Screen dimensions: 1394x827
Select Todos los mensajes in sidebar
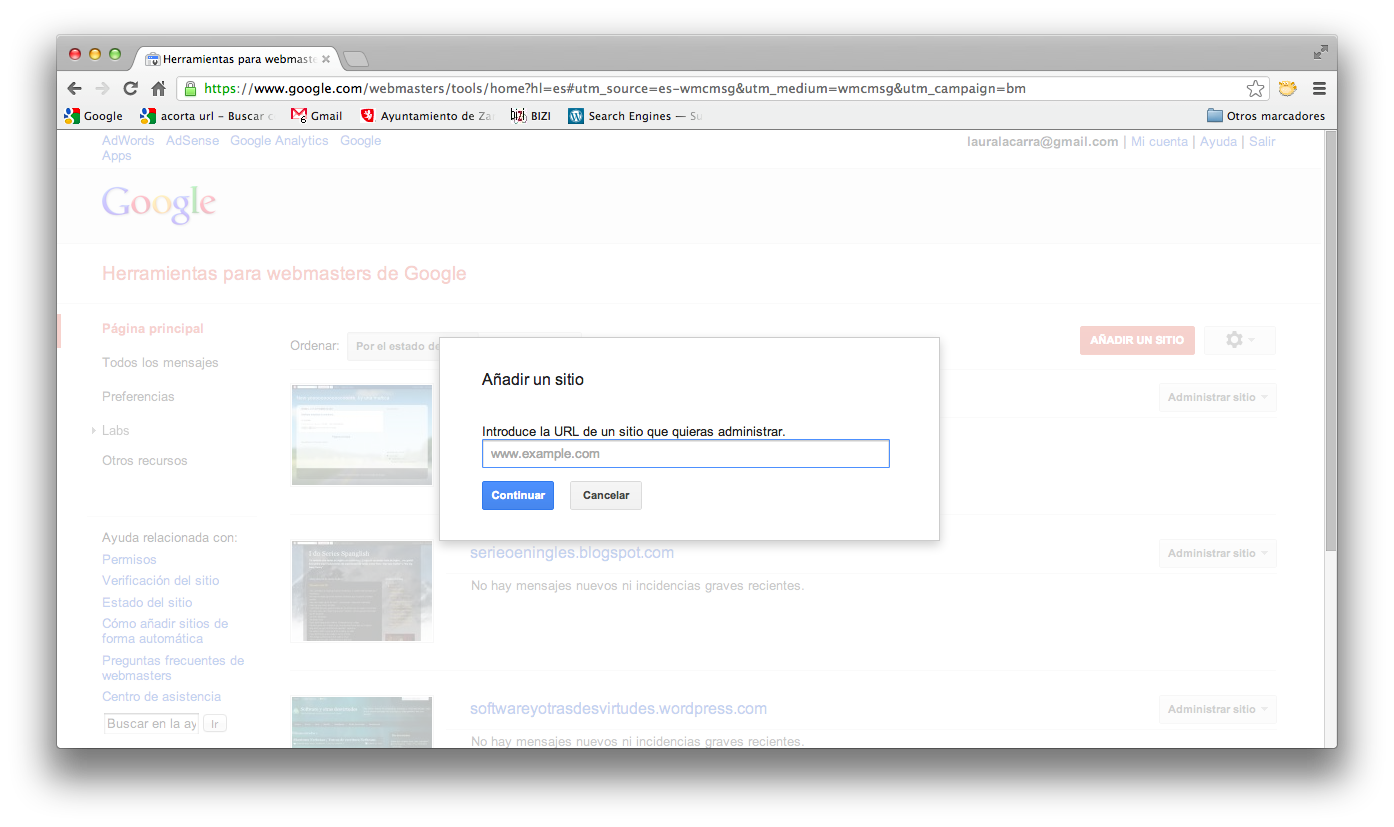click(160, 363)
